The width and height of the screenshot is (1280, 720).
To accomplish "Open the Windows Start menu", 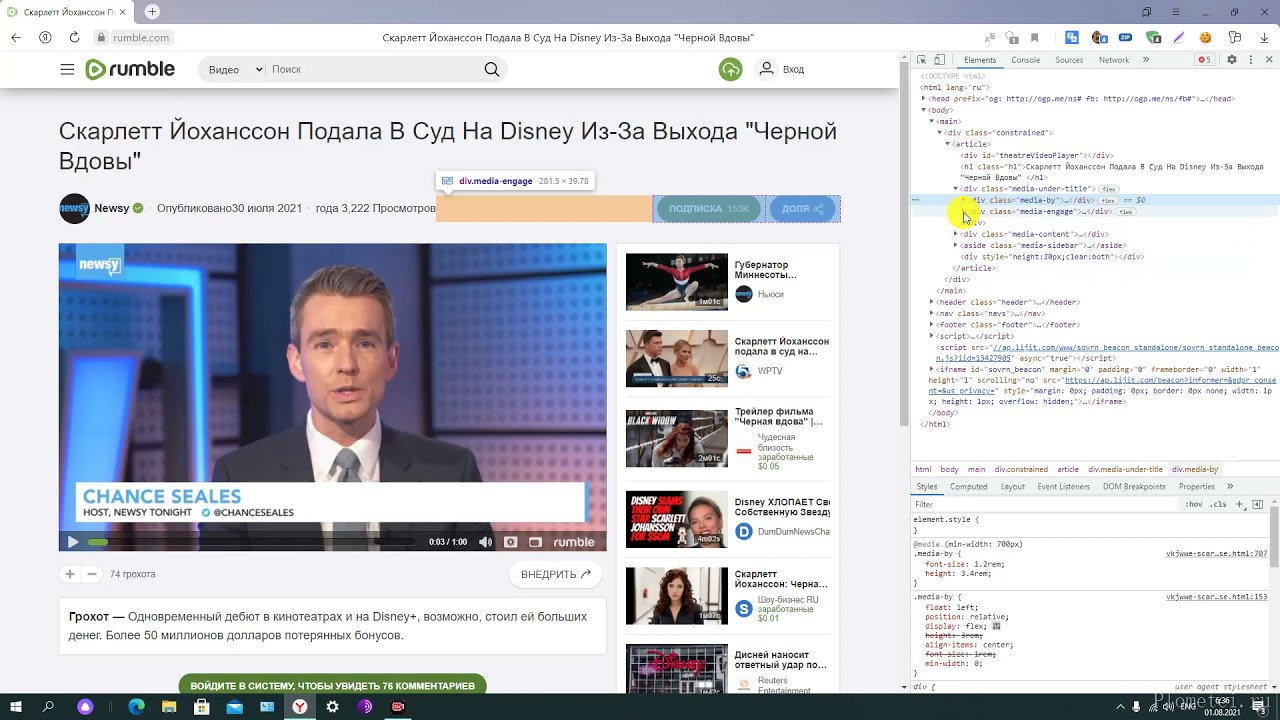I will coord(16,706).
